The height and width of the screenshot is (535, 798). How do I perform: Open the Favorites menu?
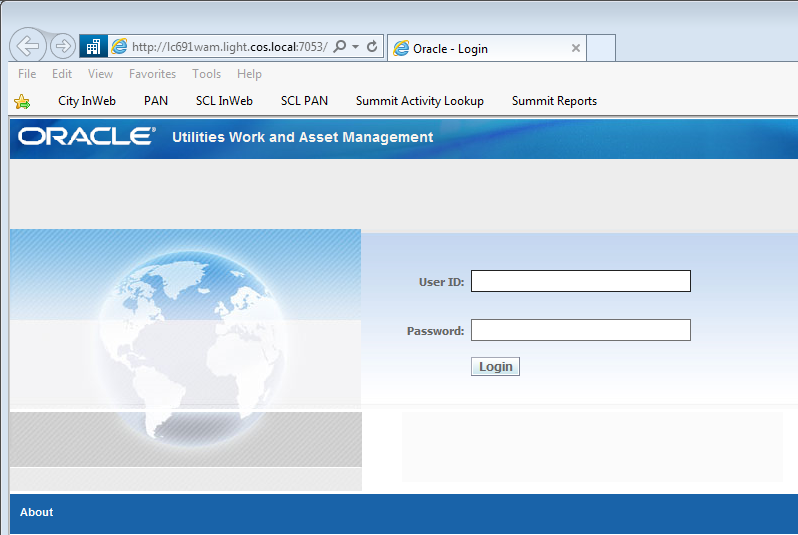[x=152, y=74]
